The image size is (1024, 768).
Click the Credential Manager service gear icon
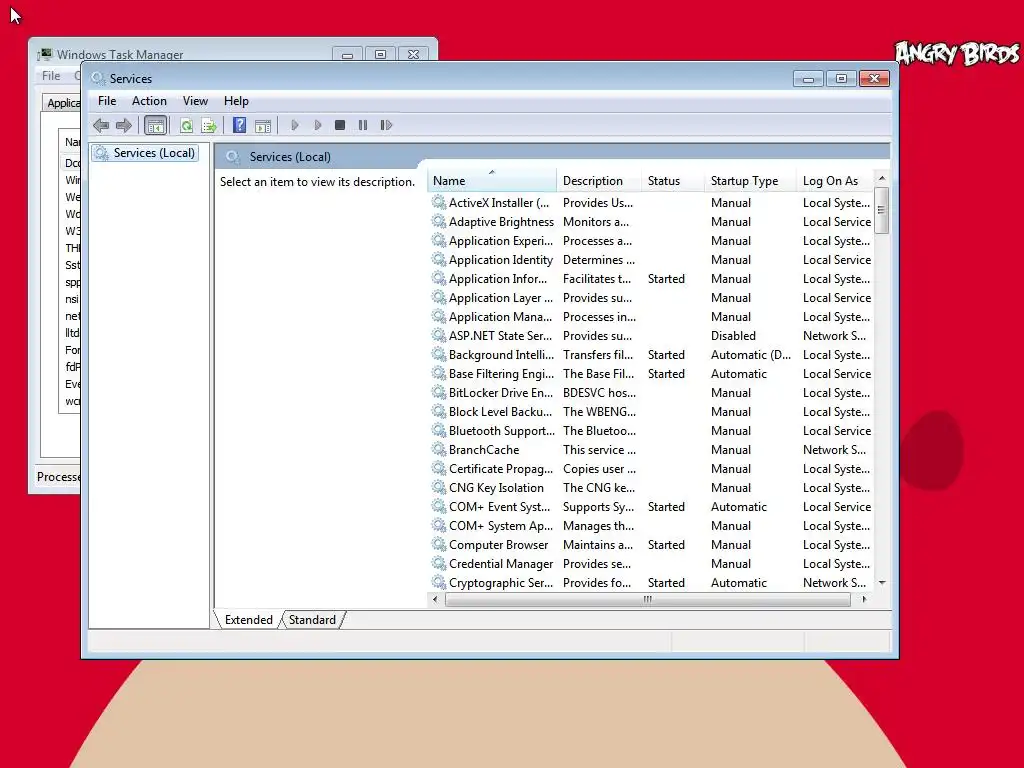pyautogui.click(x=439, y=563)
